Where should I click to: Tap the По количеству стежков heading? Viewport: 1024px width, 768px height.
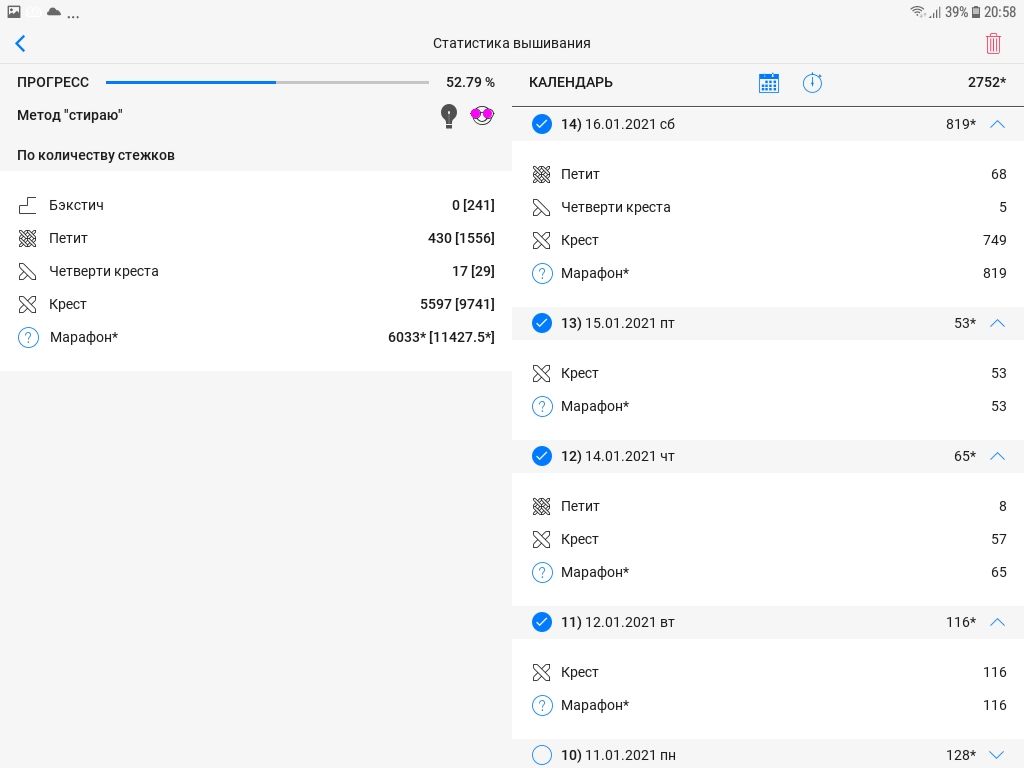coord(96,156)
